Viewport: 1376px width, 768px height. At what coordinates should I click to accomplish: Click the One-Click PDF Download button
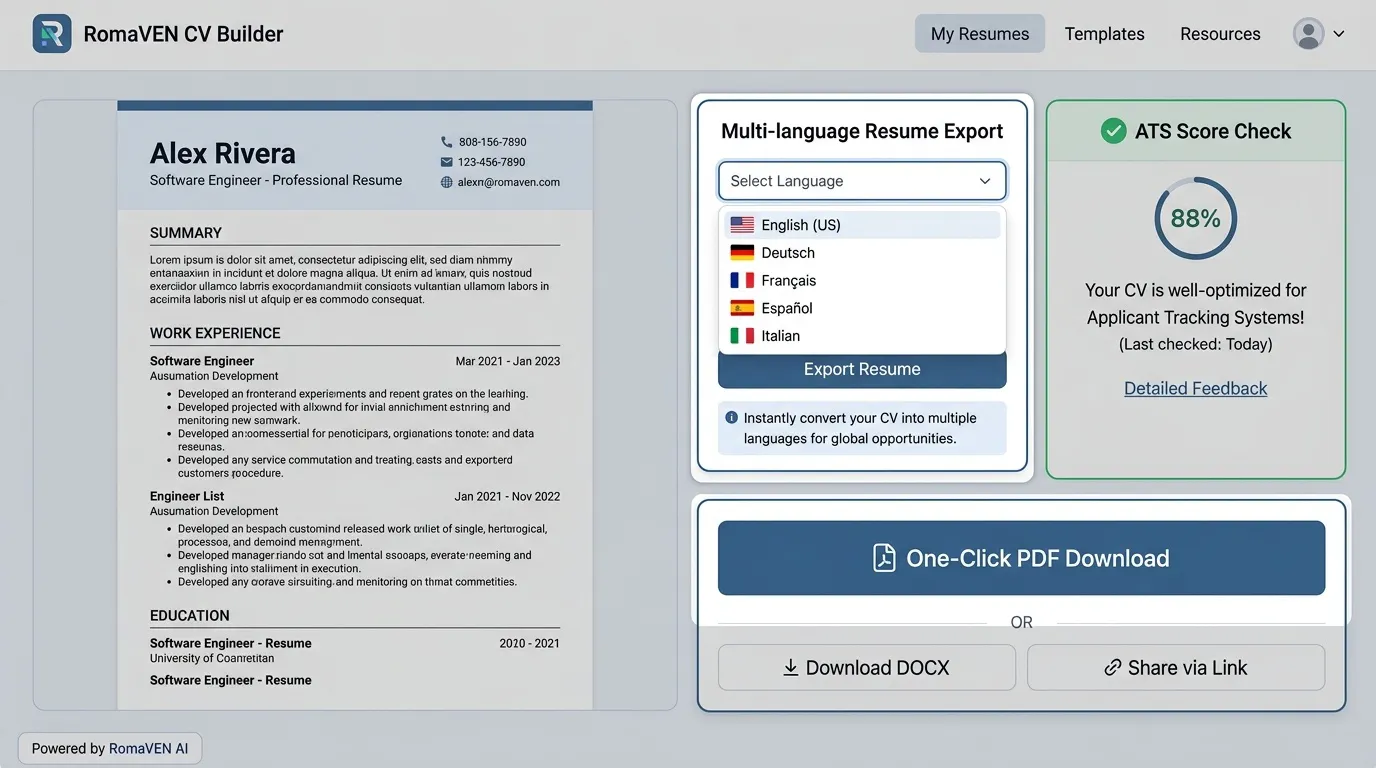coord(1021,558)
